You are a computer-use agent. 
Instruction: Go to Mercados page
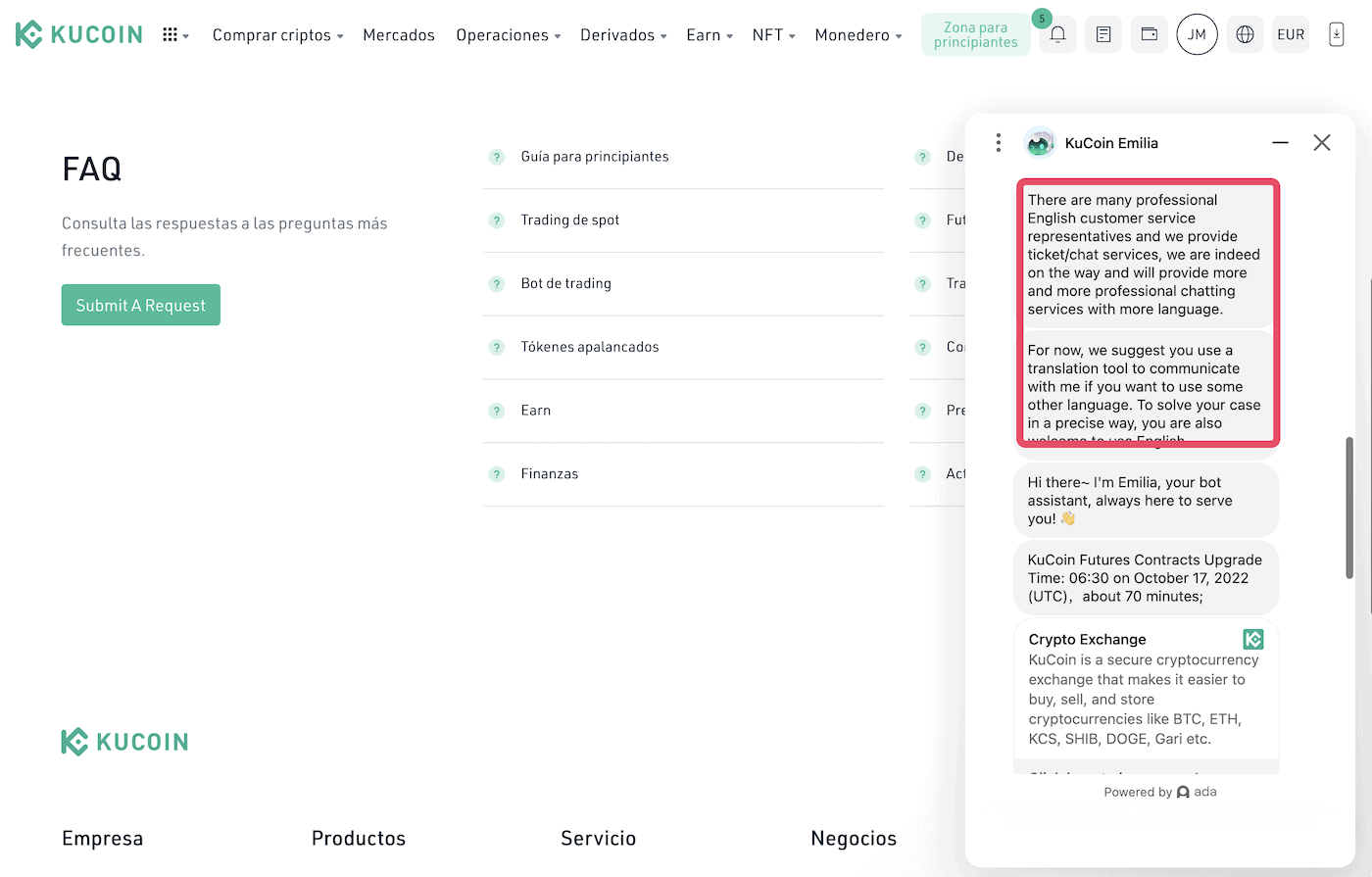pos(399,35)
